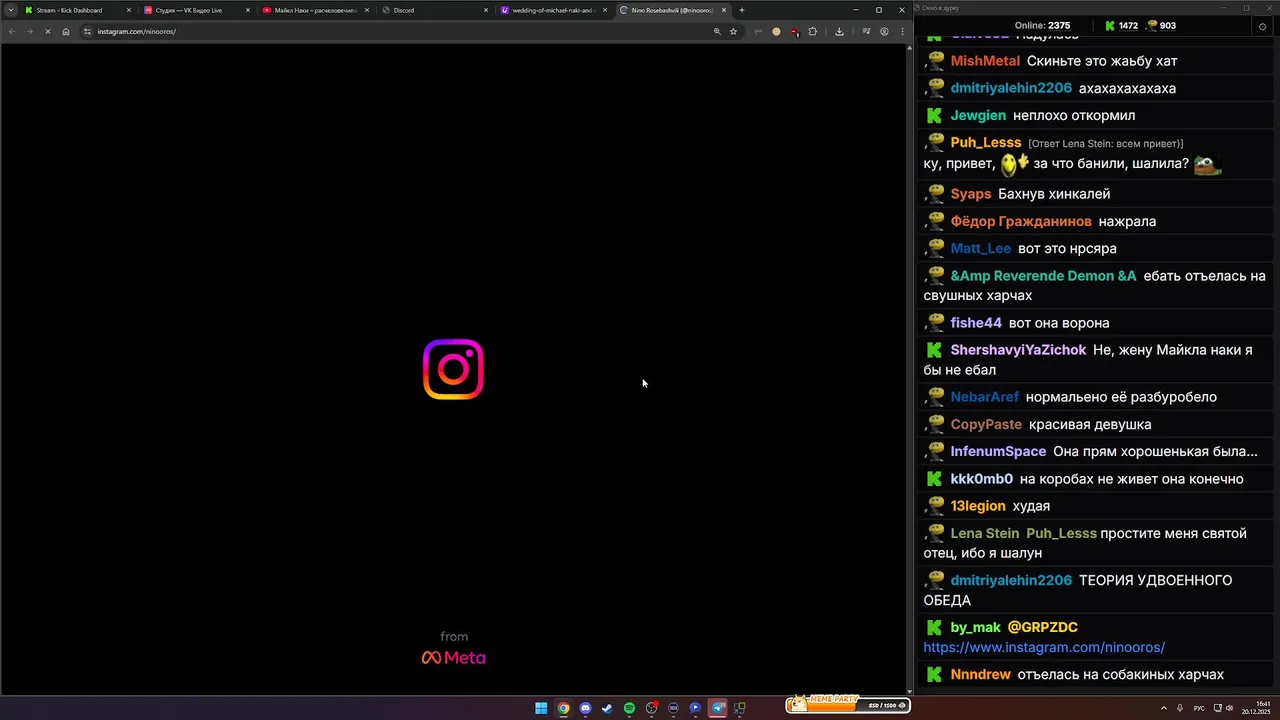Click the @GRPZDC mention in chat

pyautogui.click(x=1042, y=627)
